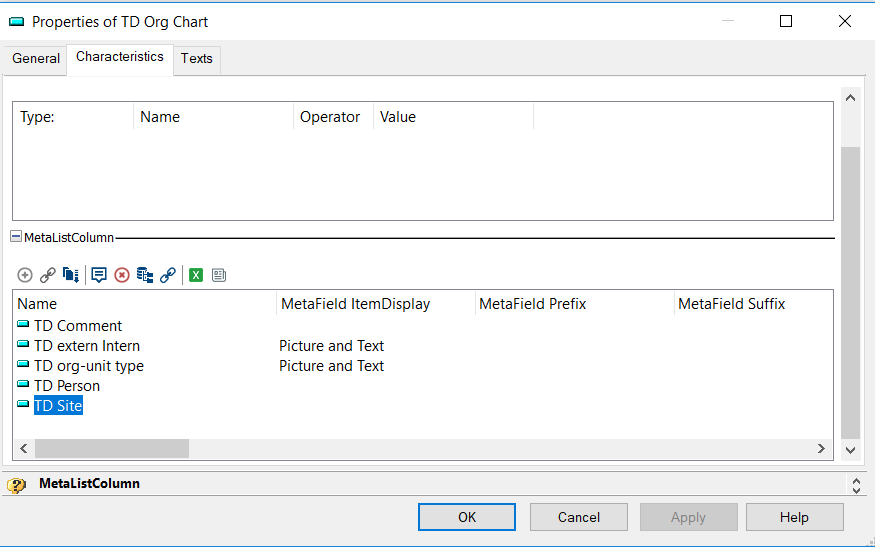Image resolution: width=875 pixels, height=547 pixels.
Task: Click the green Excel export icon
Action: [x=196, y=275]
